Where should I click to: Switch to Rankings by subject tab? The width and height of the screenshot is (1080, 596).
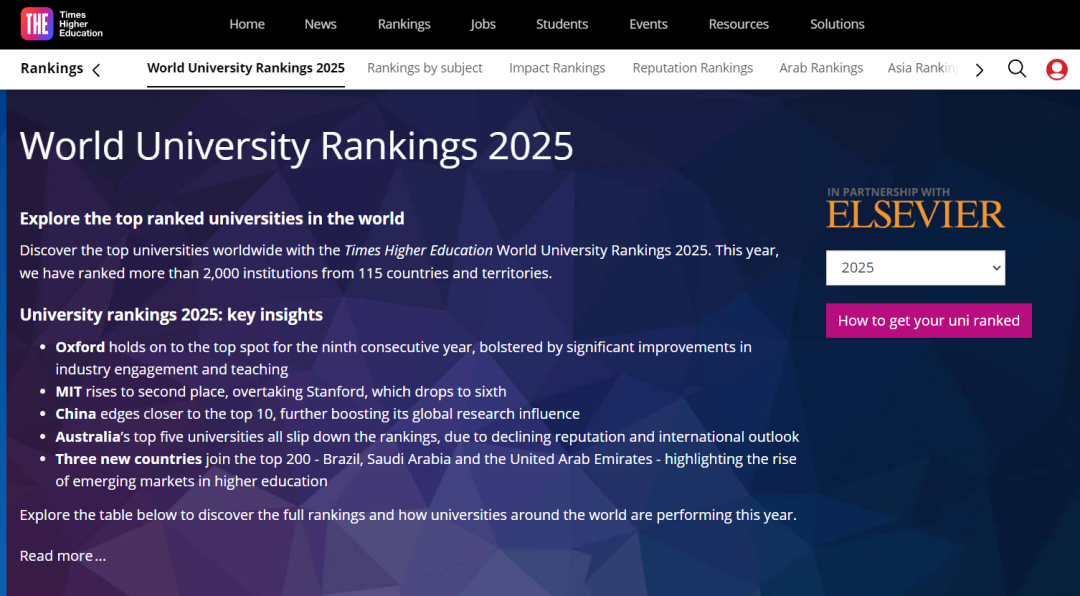click(x=425, y=68)
